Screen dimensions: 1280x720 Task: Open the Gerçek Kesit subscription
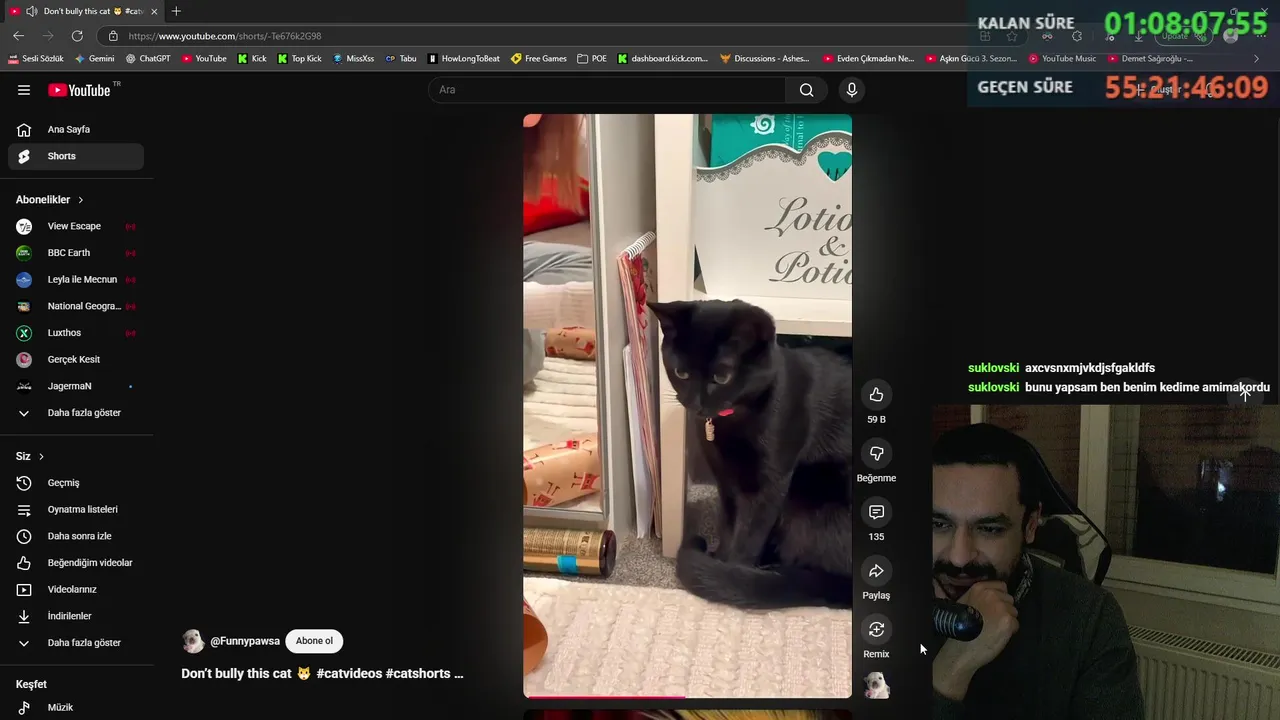point(76,360)
